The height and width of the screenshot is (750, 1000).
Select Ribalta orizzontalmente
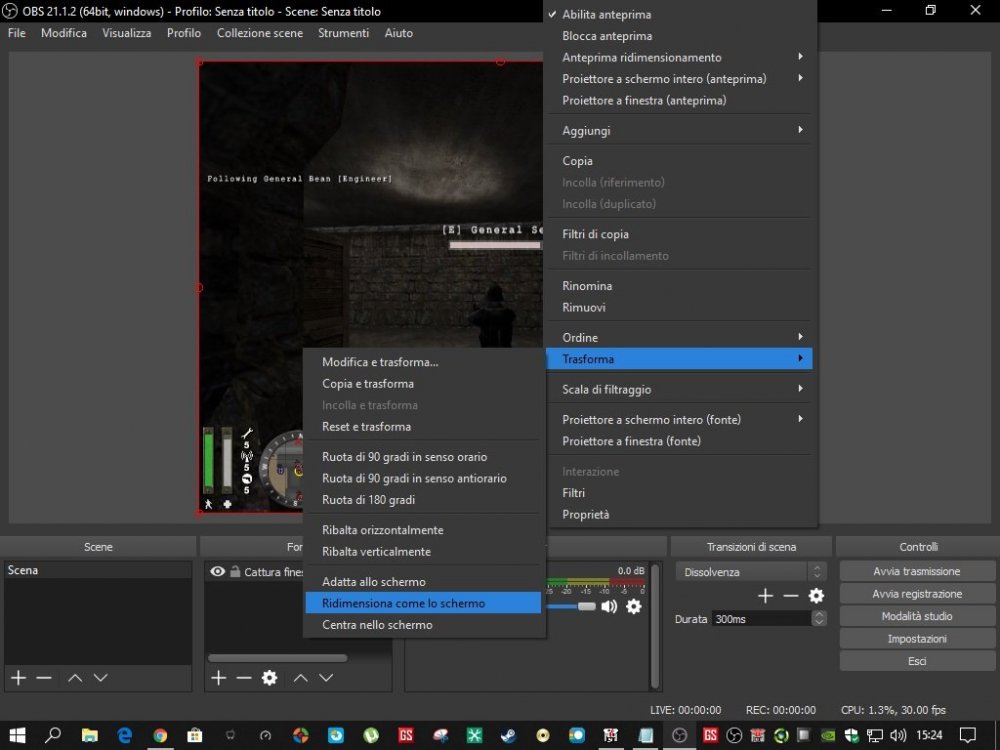pos(423,530)
